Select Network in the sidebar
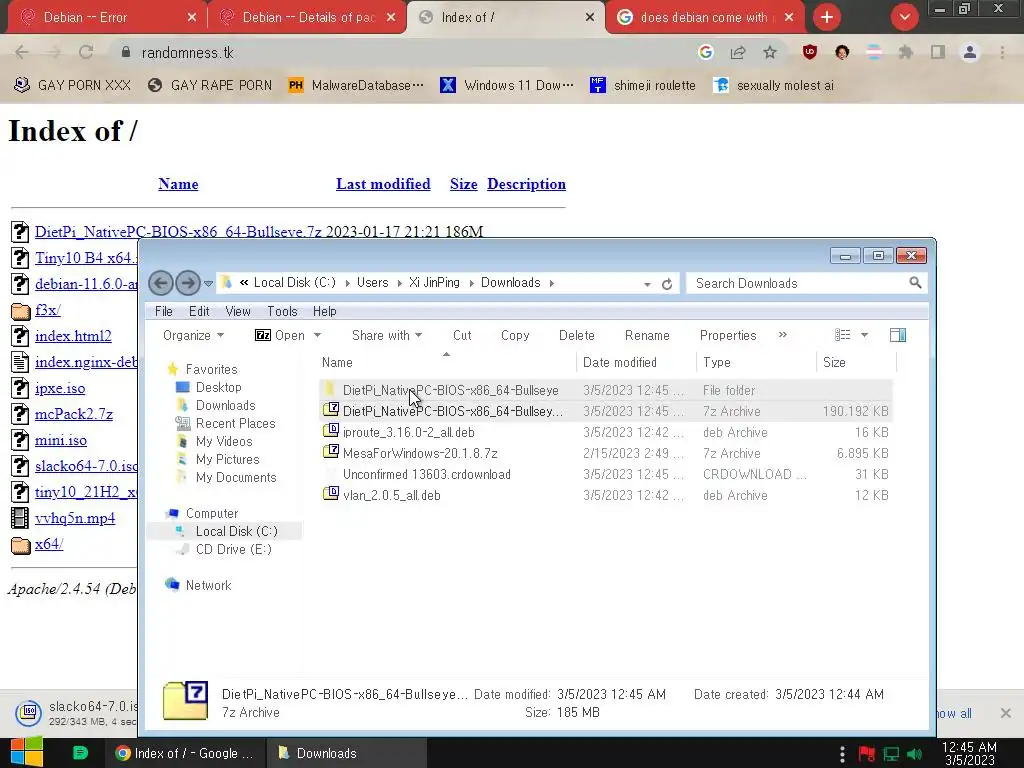The width and height of the screenshot is (1024, 768). click(x=208, y=585)
